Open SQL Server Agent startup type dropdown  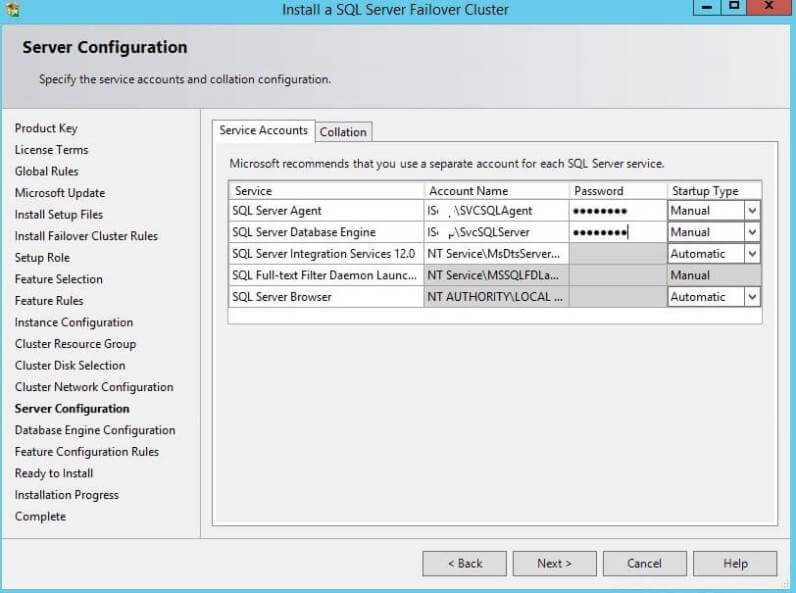(752, 211)
